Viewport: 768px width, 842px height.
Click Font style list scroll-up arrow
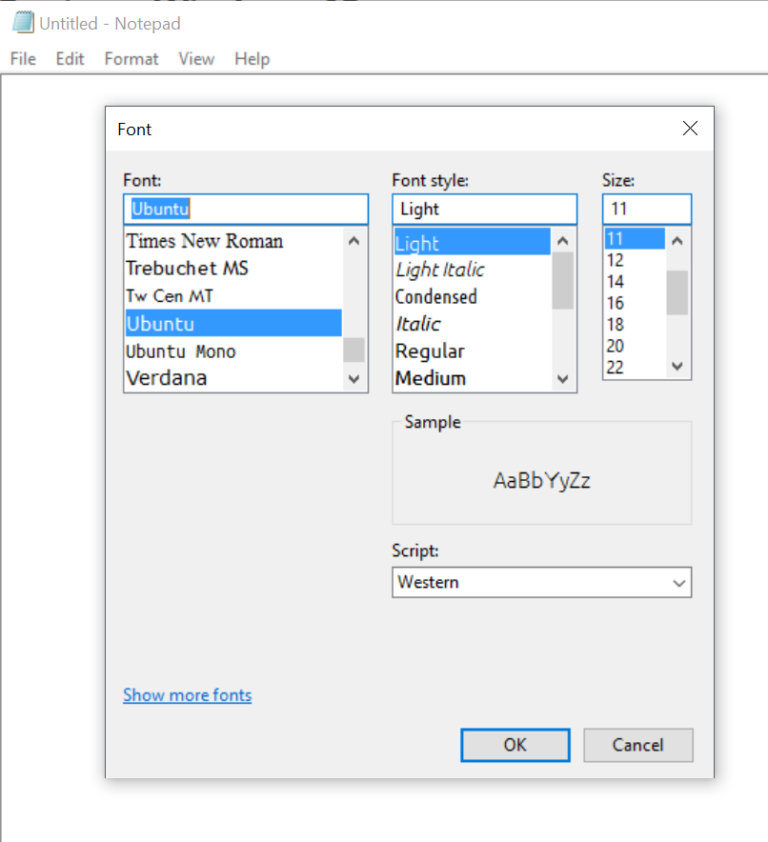(x=563, y=241)
